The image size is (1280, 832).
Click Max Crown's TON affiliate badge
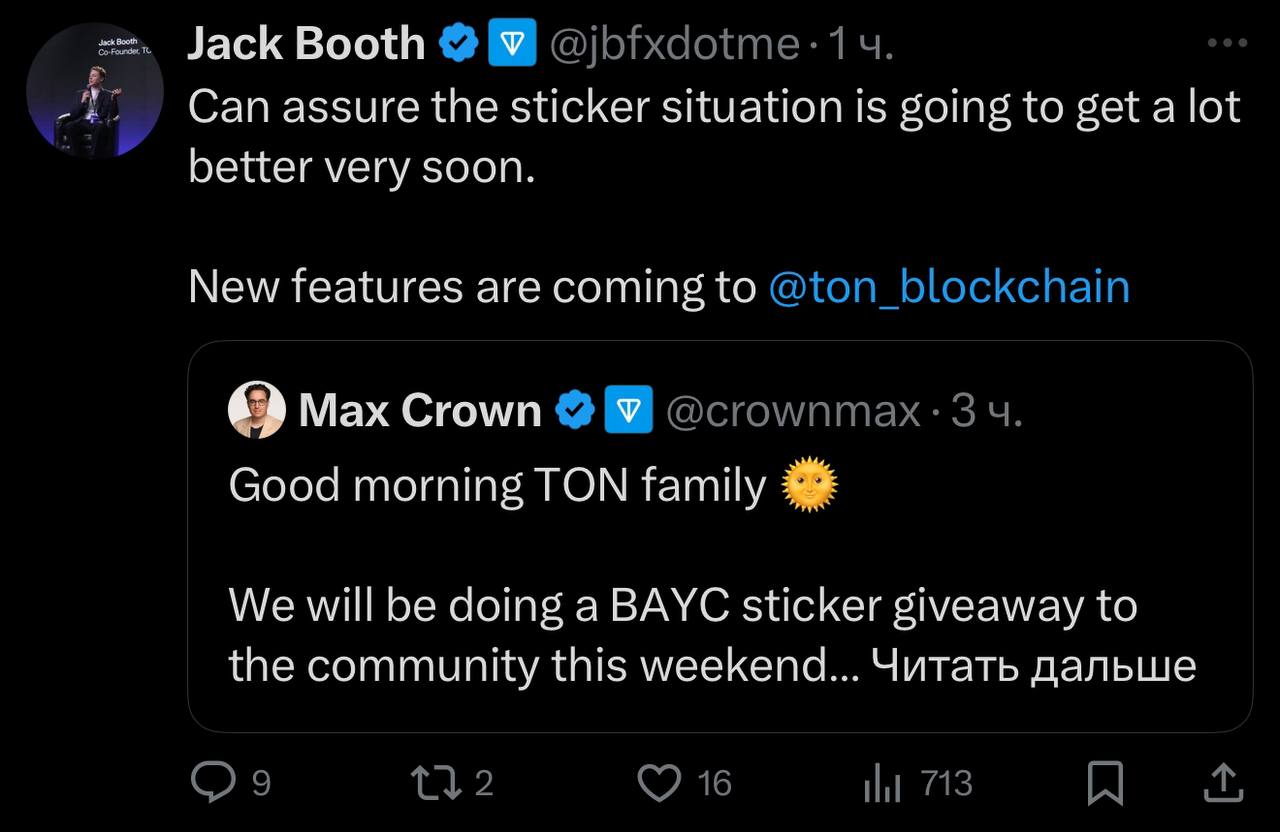628,410
